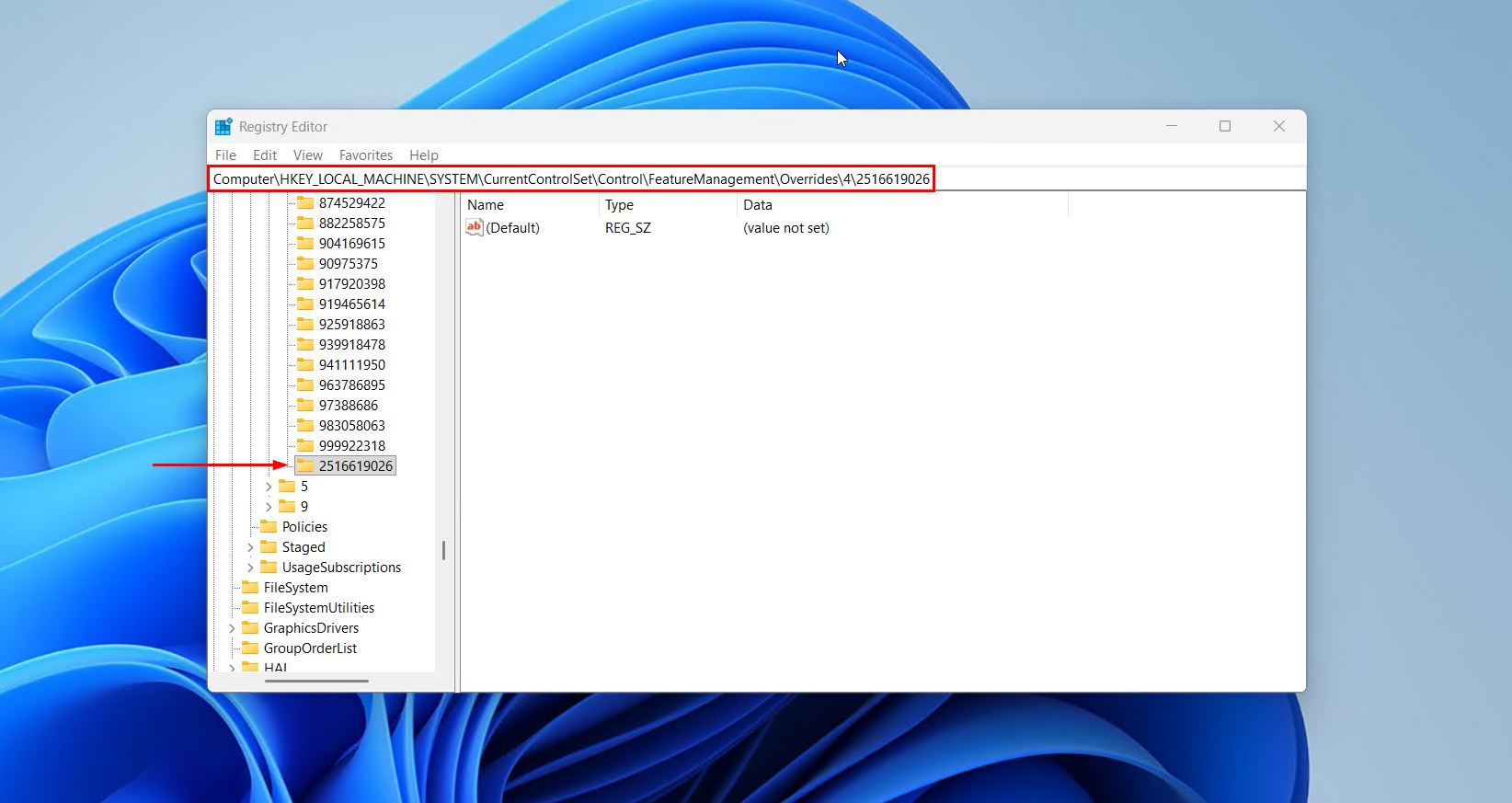The image size is (1512, 803).
Task: Select the GroupOrderList key label
Action: (310, 648)
